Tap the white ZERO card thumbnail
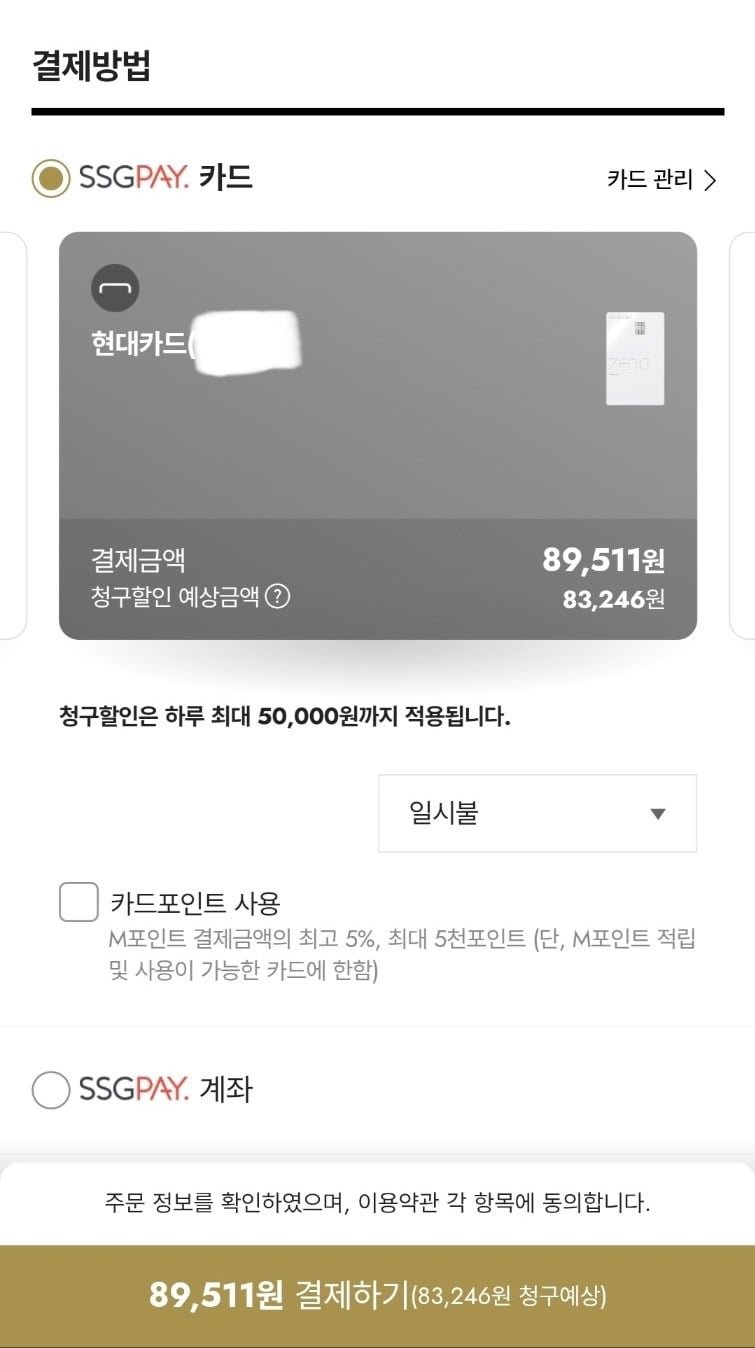 [635, 359]
